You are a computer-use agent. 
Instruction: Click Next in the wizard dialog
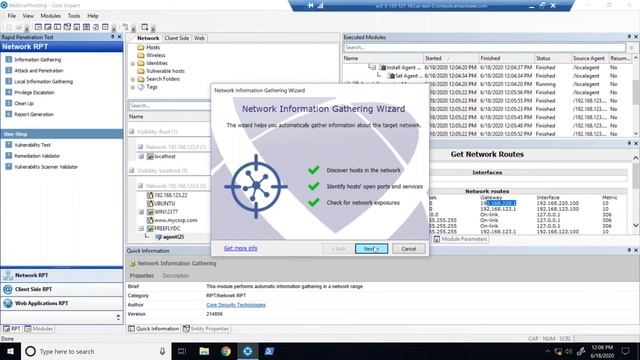pyautogui.click(x=371, y=249)
